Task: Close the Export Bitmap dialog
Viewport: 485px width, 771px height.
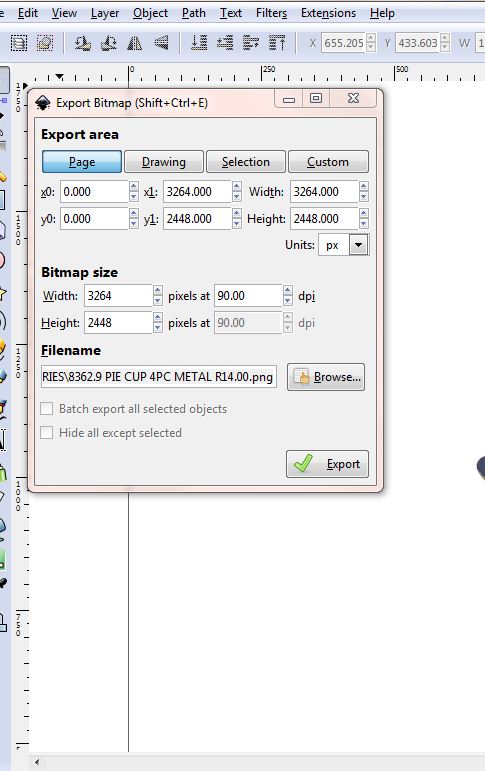Action: 353,99
